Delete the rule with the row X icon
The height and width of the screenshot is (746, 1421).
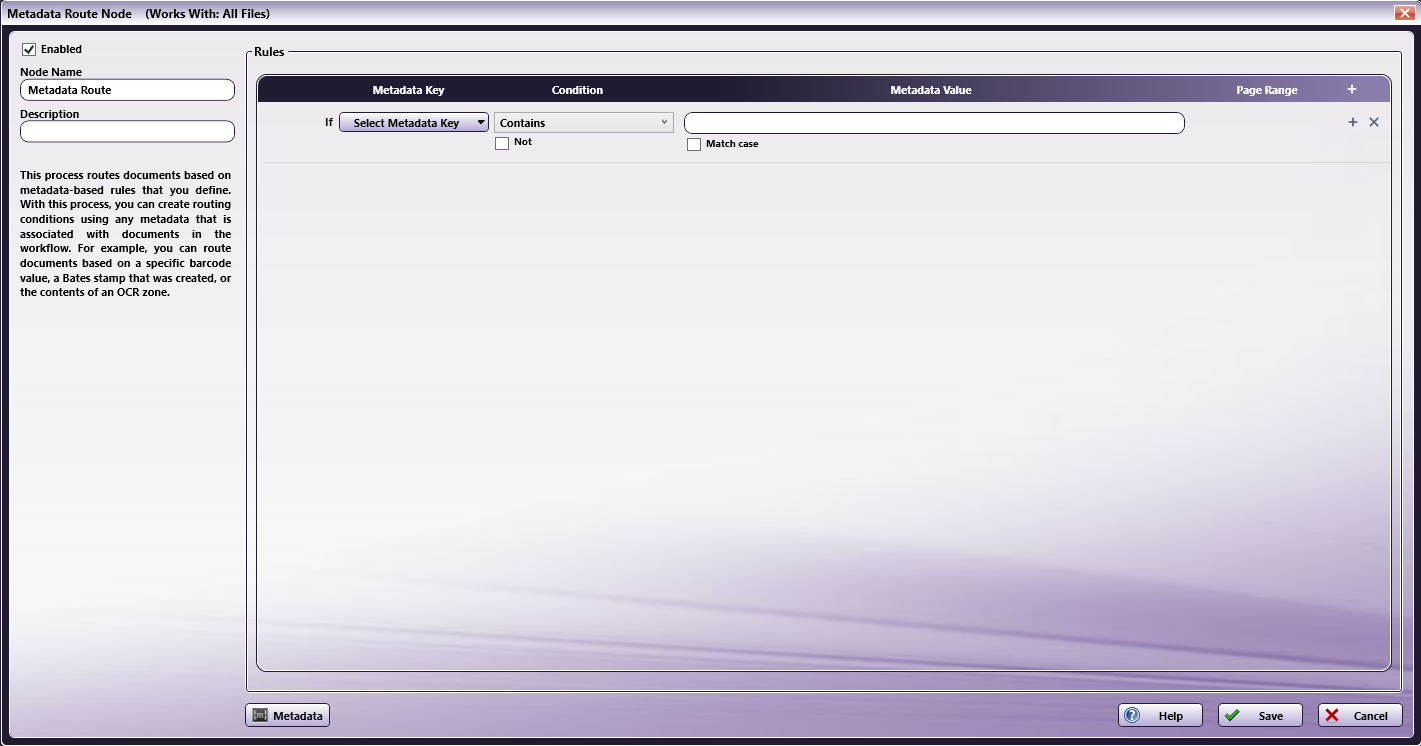(1374, 122)
